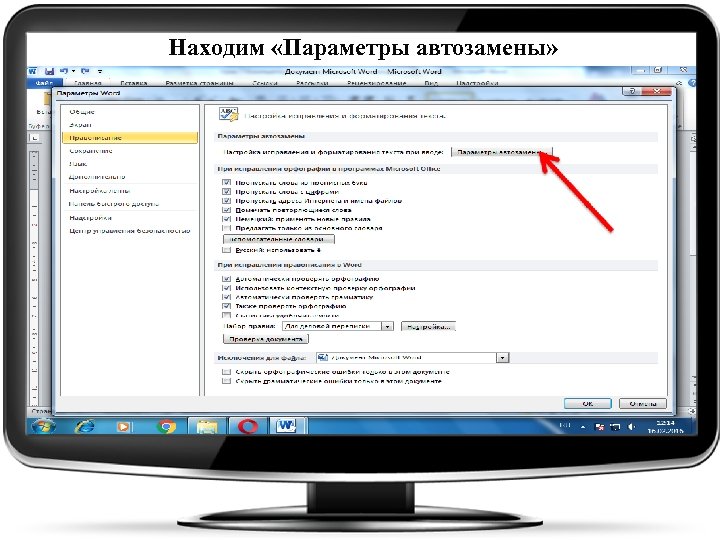Click the Undo icon in Word title bar
Image resolution: width=720 pixels, height=540 pixels.
click(x=64, y=71)
